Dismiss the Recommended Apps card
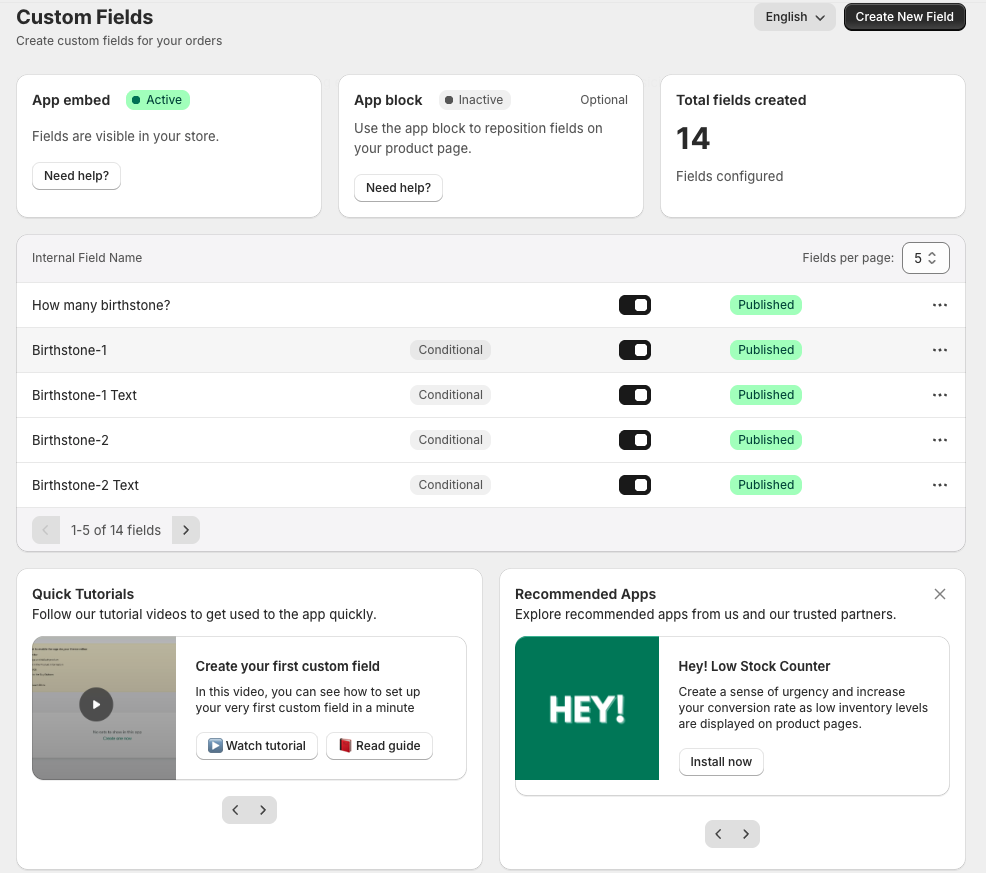Image resolution: width=986 pixels, height=873 pixels. tap(939, 594)
